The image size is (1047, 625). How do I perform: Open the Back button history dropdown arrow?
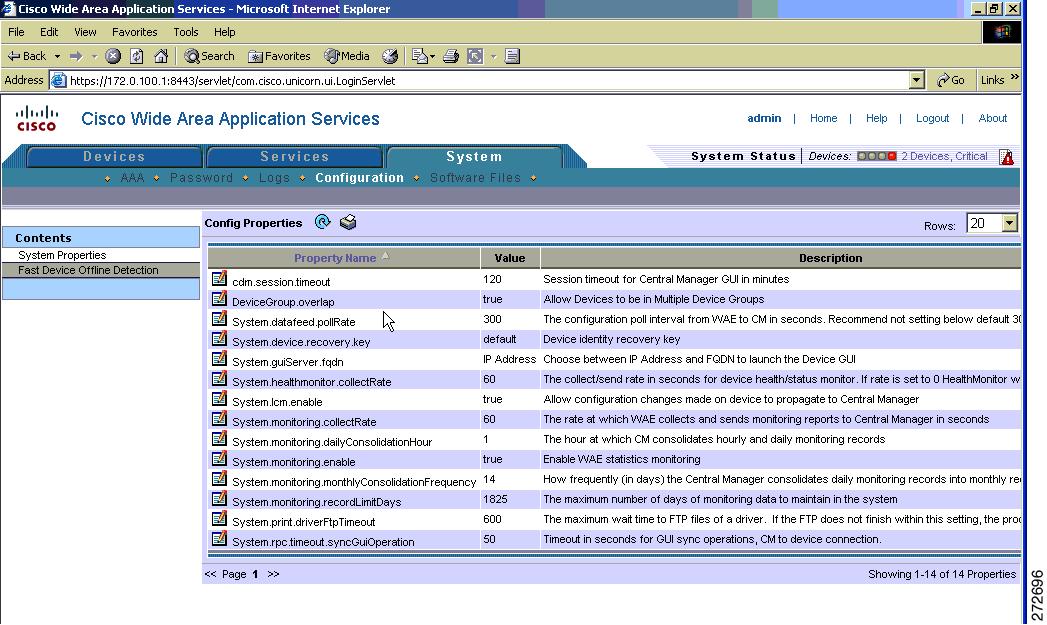click(x=57, y=56)
